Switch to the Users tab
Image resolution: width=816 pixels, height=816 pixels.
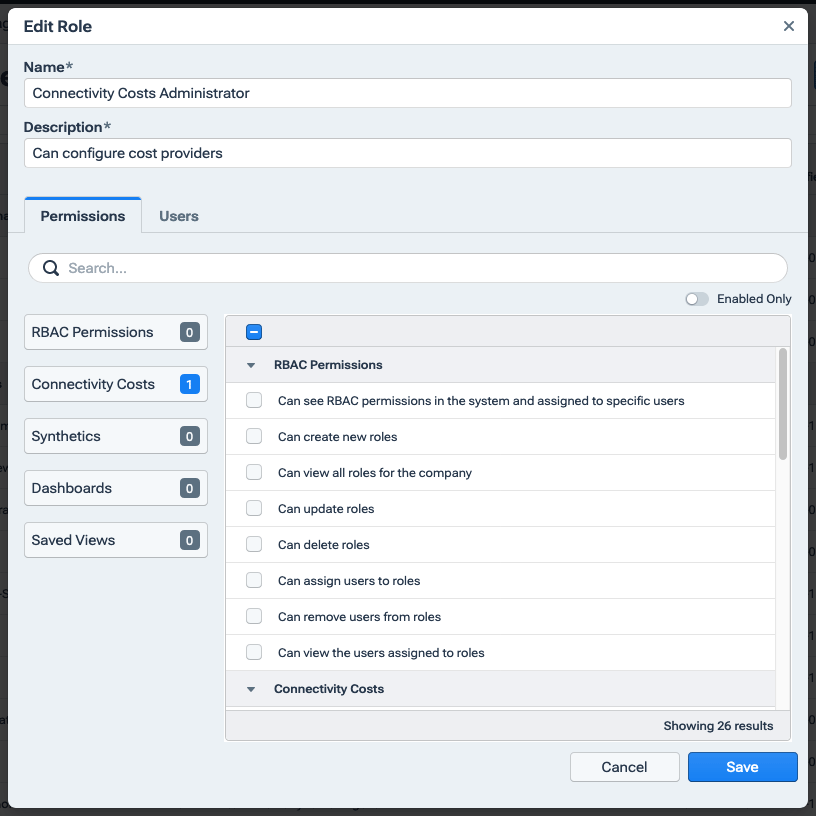coord(178,215)
